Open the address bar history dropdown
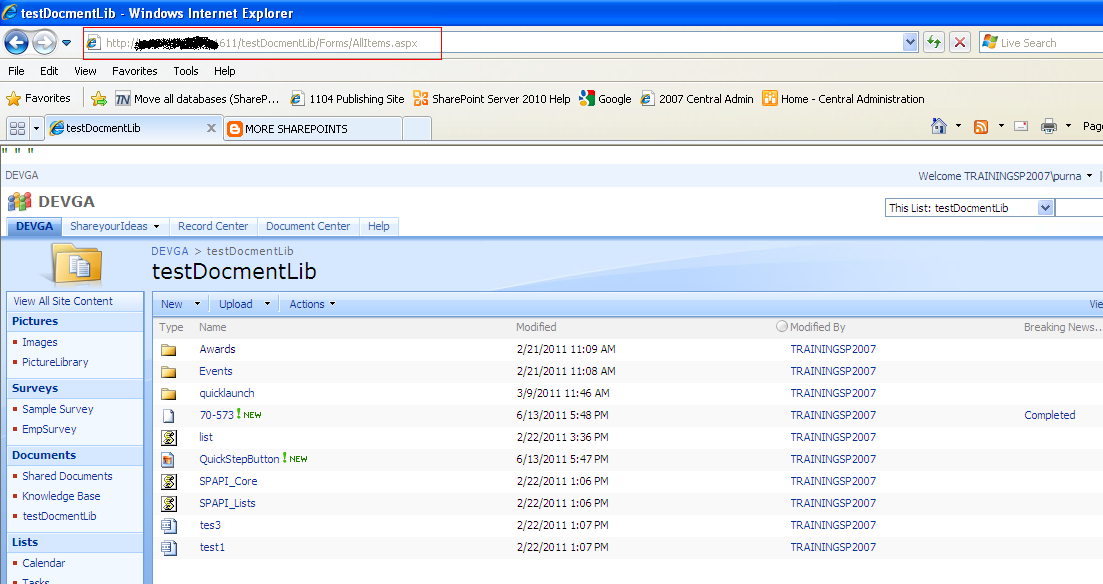The height and width of the screenshot is (584, 1103). pyautogui.click(x=910, y=43)
